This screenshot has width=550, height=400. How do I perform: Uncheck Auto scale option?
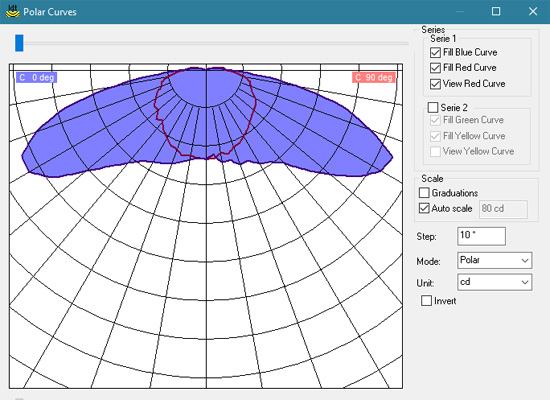pos(424,208)
